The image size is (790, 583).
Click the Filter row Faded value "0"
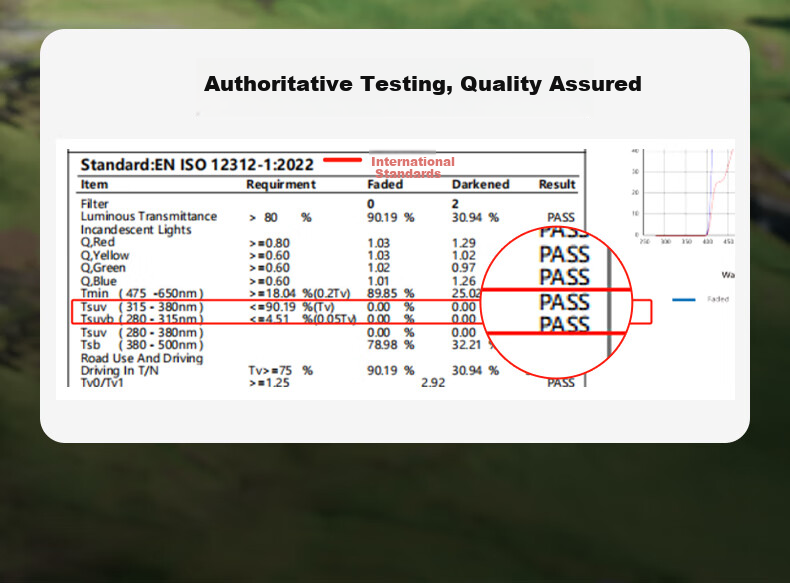point(371,204)
